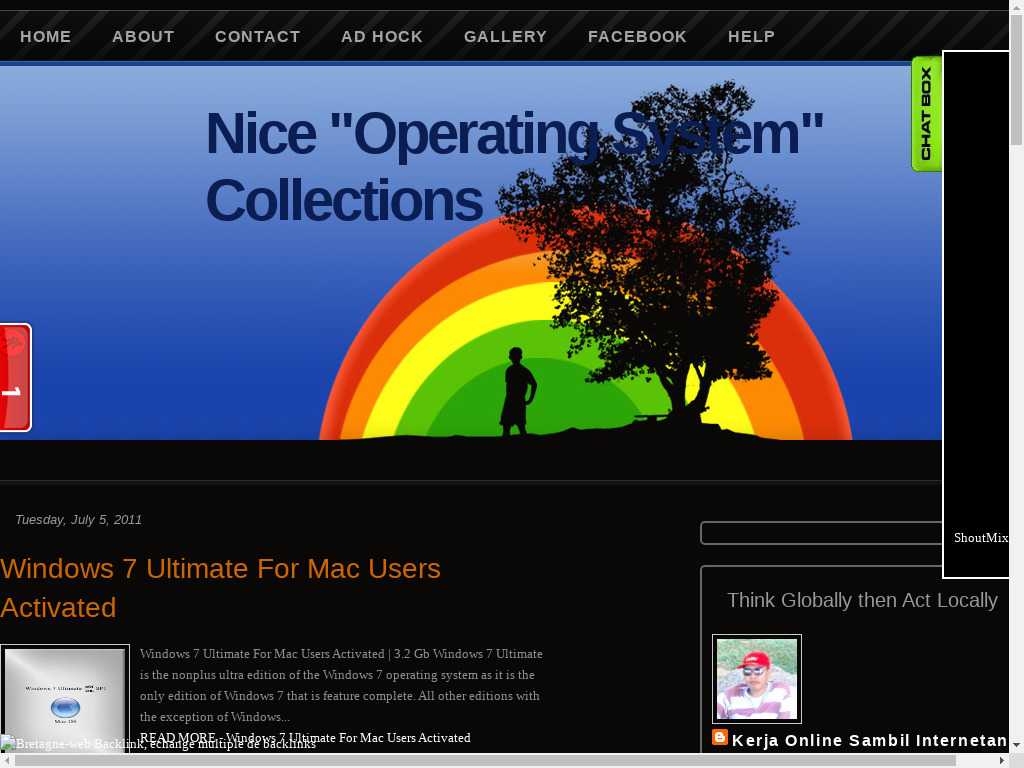This screenshot has height=768, width=1024.
Task: Open post 'Windows 7 Ultimate For Mac Users Activated'
Action: (x=221, y=588)
